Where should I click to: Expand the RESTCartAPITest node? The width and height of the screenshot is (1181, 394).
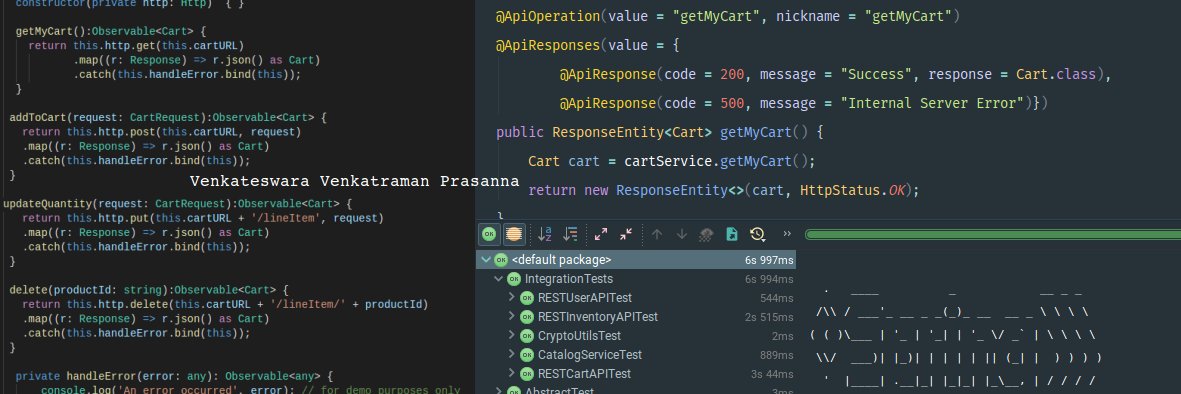[x=511, y=374]
